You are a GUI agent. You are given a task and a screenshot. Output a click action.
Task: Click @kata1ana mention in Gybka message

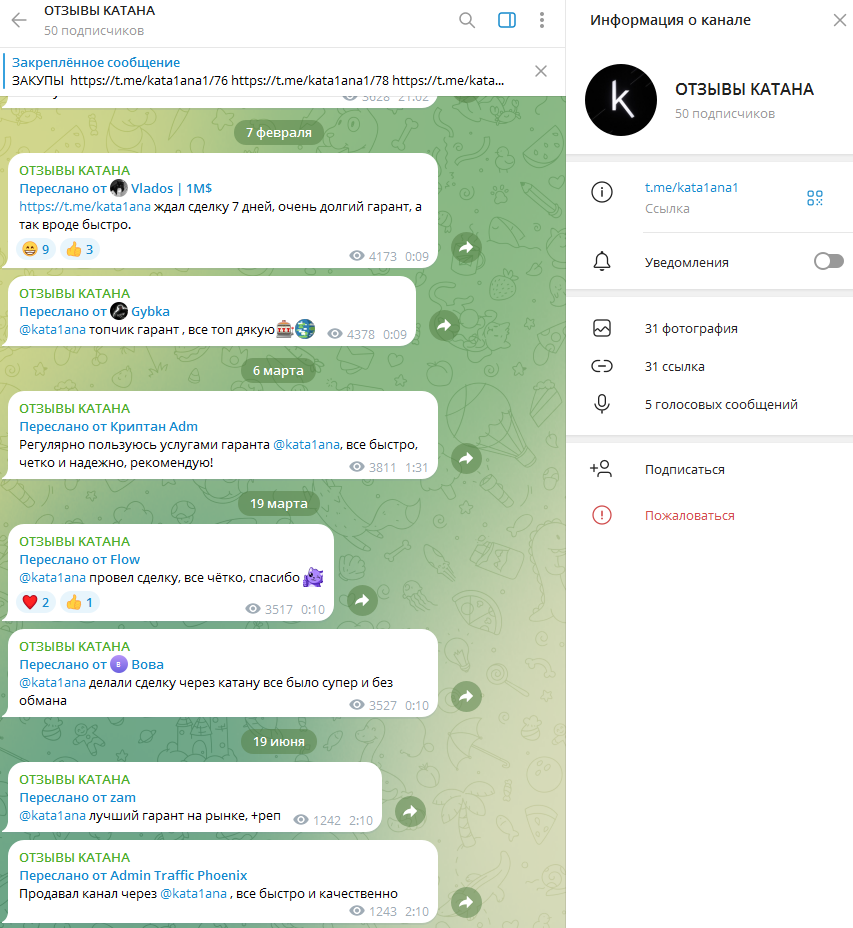tap(52, 330)
